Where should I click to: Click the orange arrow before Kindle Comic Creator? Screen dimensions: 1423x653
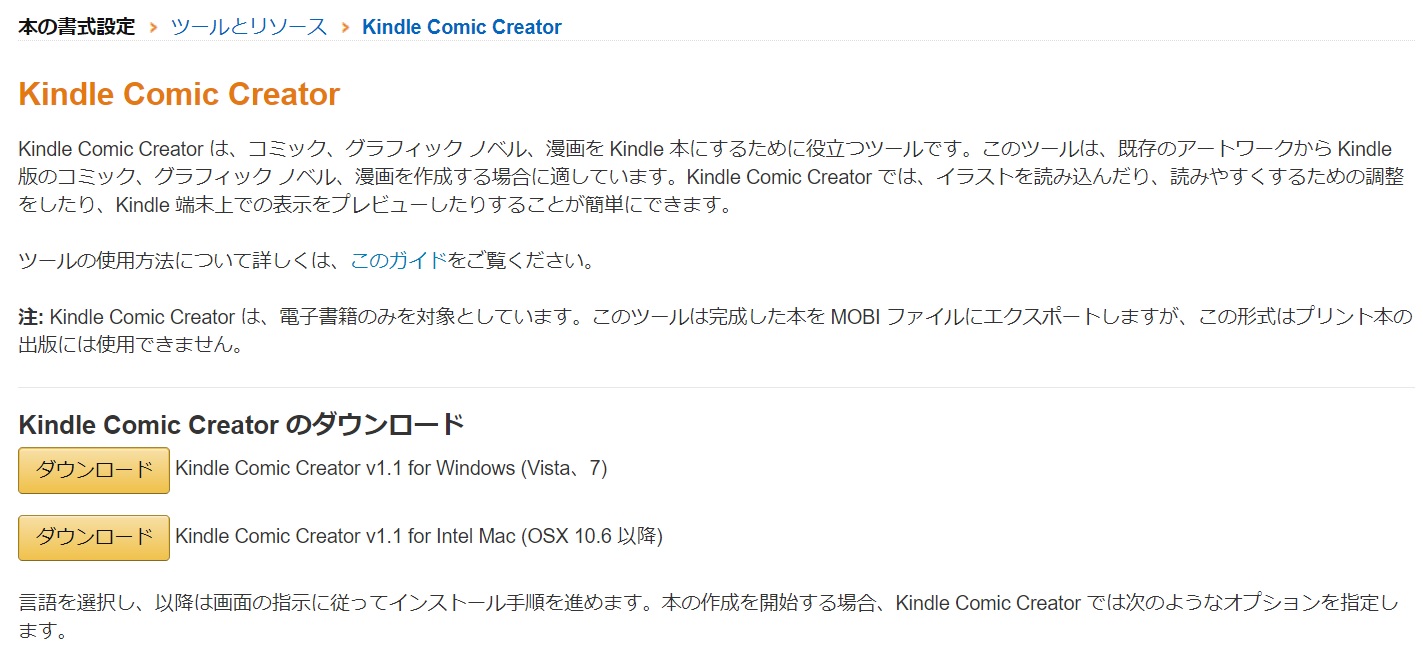click(345, 26)
